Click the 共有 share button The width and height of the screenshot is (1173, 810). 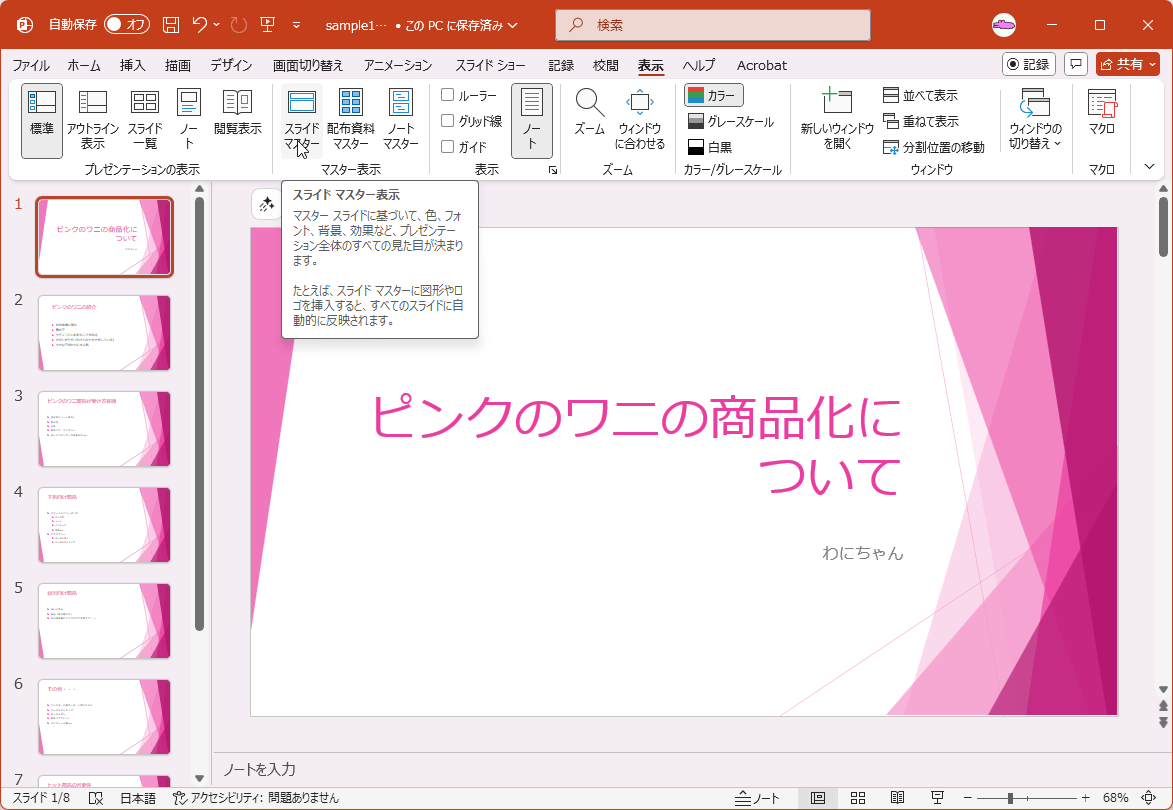[x=1127, y=64]
